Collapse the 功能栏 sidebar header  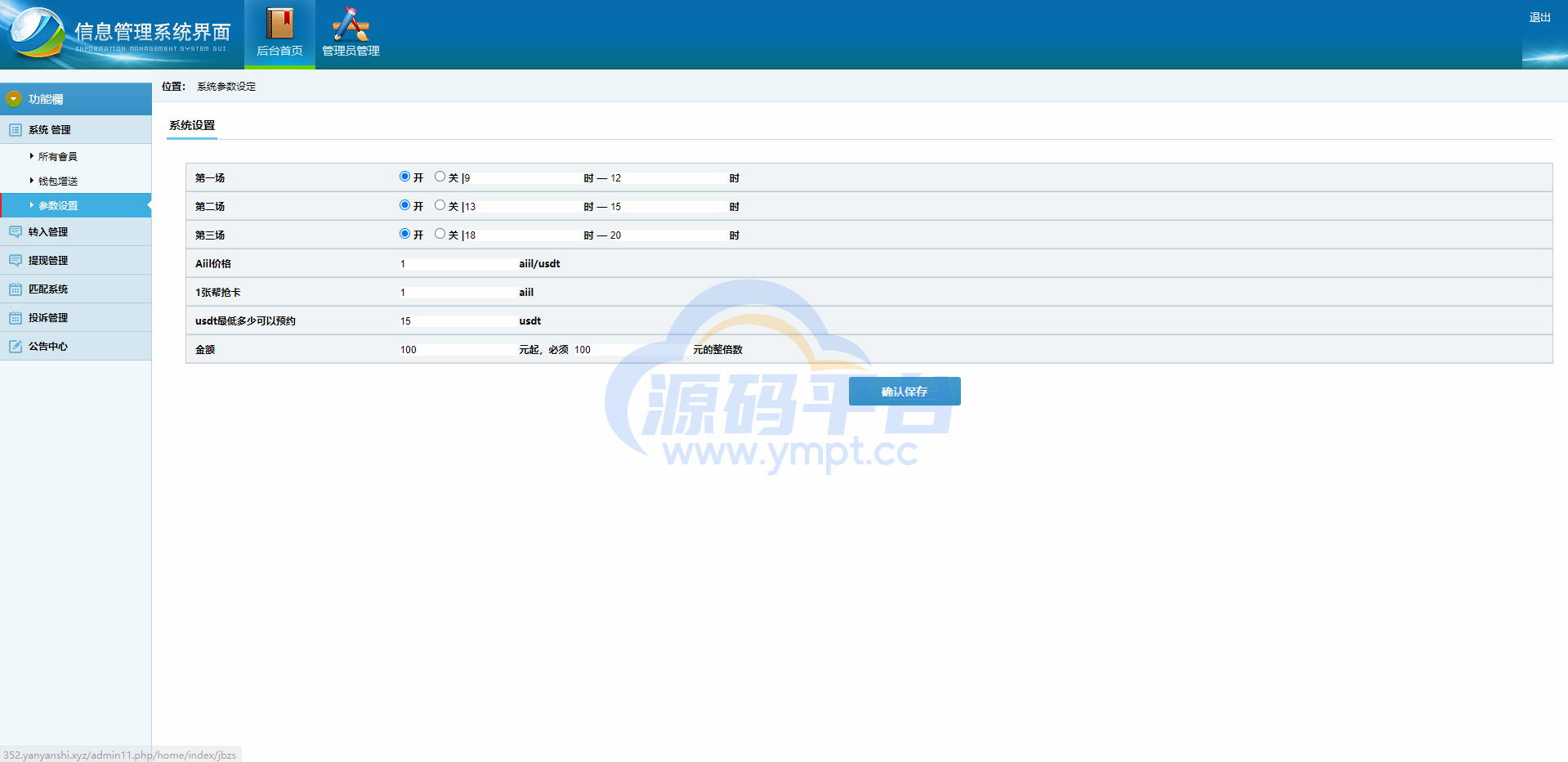(76, 99)
